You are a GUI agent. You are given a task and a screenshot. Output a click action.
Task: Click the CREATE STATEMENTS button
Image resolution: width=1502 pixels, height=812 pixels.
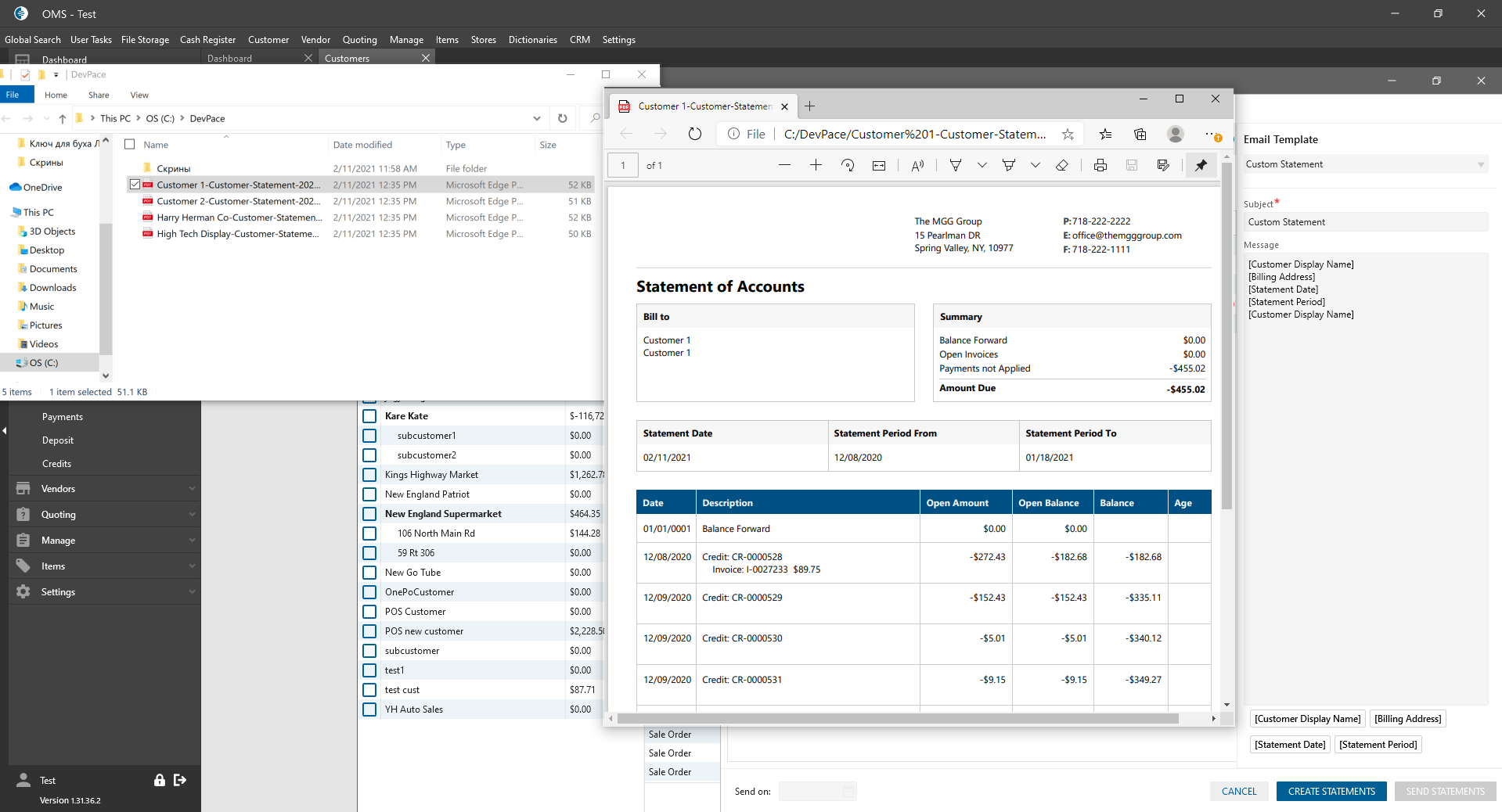(1331, 791)
